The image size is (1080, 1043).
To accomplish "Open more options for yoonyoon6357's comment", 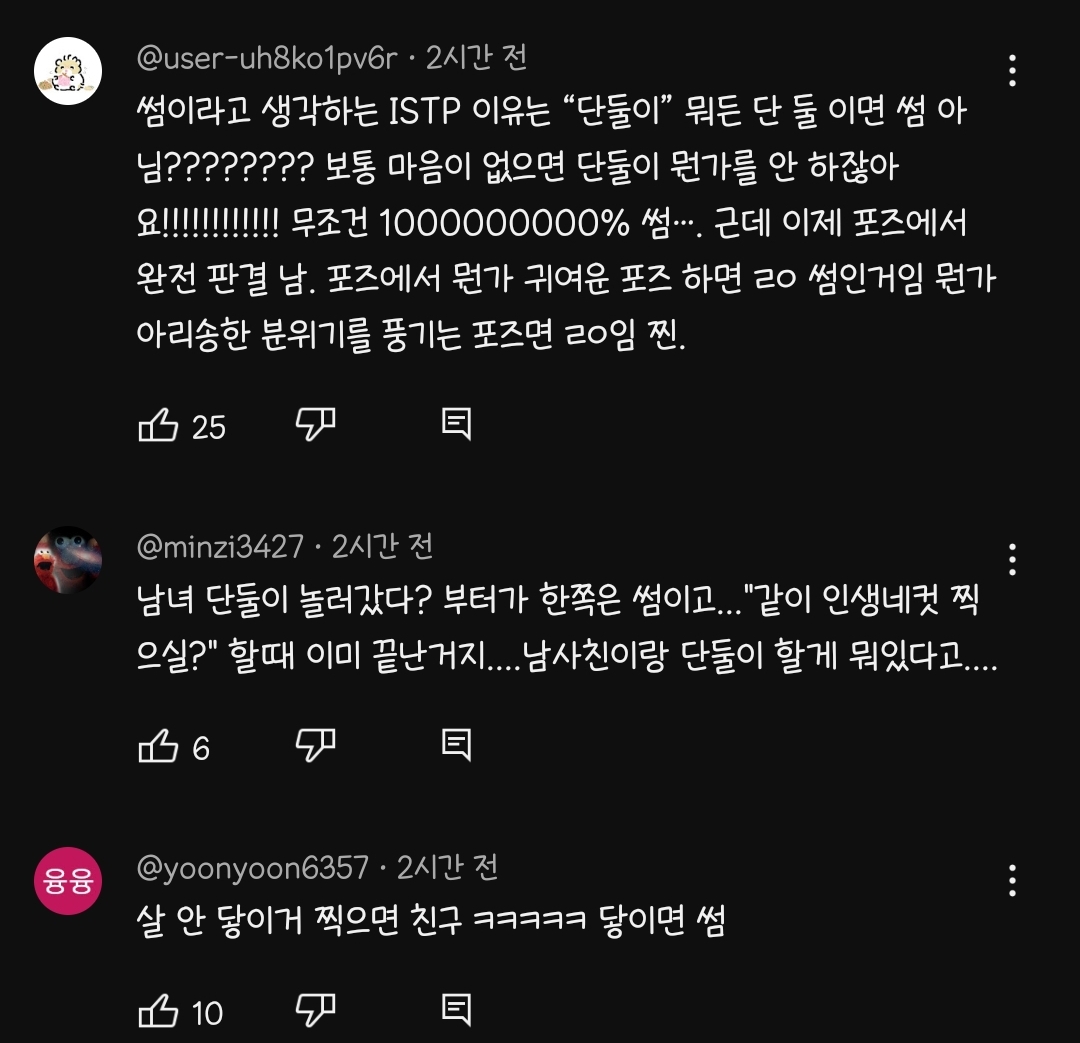I will [x=1012, y=880].
